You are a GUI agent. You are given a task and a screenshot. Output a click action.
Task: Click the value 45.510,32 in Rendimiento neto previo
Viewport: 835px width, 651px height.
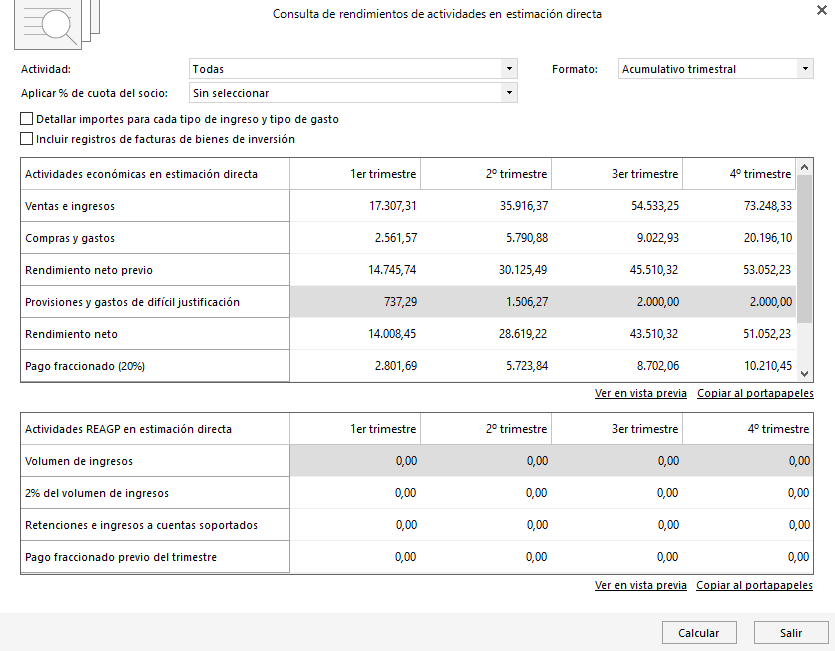654,270
